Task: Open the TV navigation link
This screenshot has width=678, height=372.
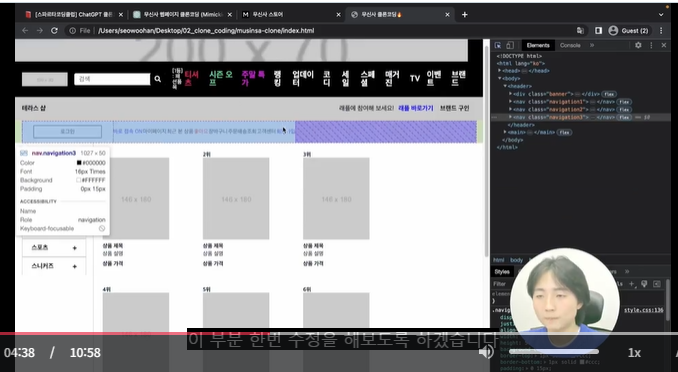Action: (x=415, y=79)
